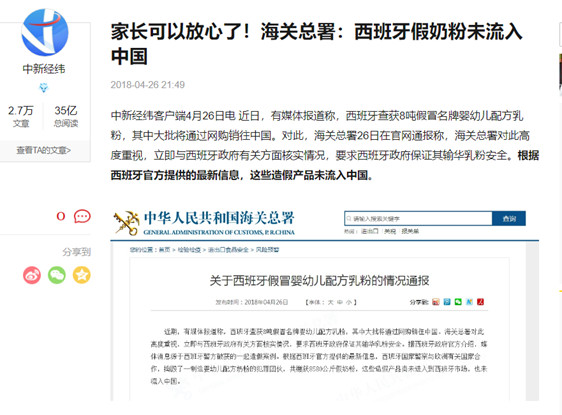This screenshot has height=415, width=562.
Task: Share article to Weibo
Action: (x=32, y=275)
